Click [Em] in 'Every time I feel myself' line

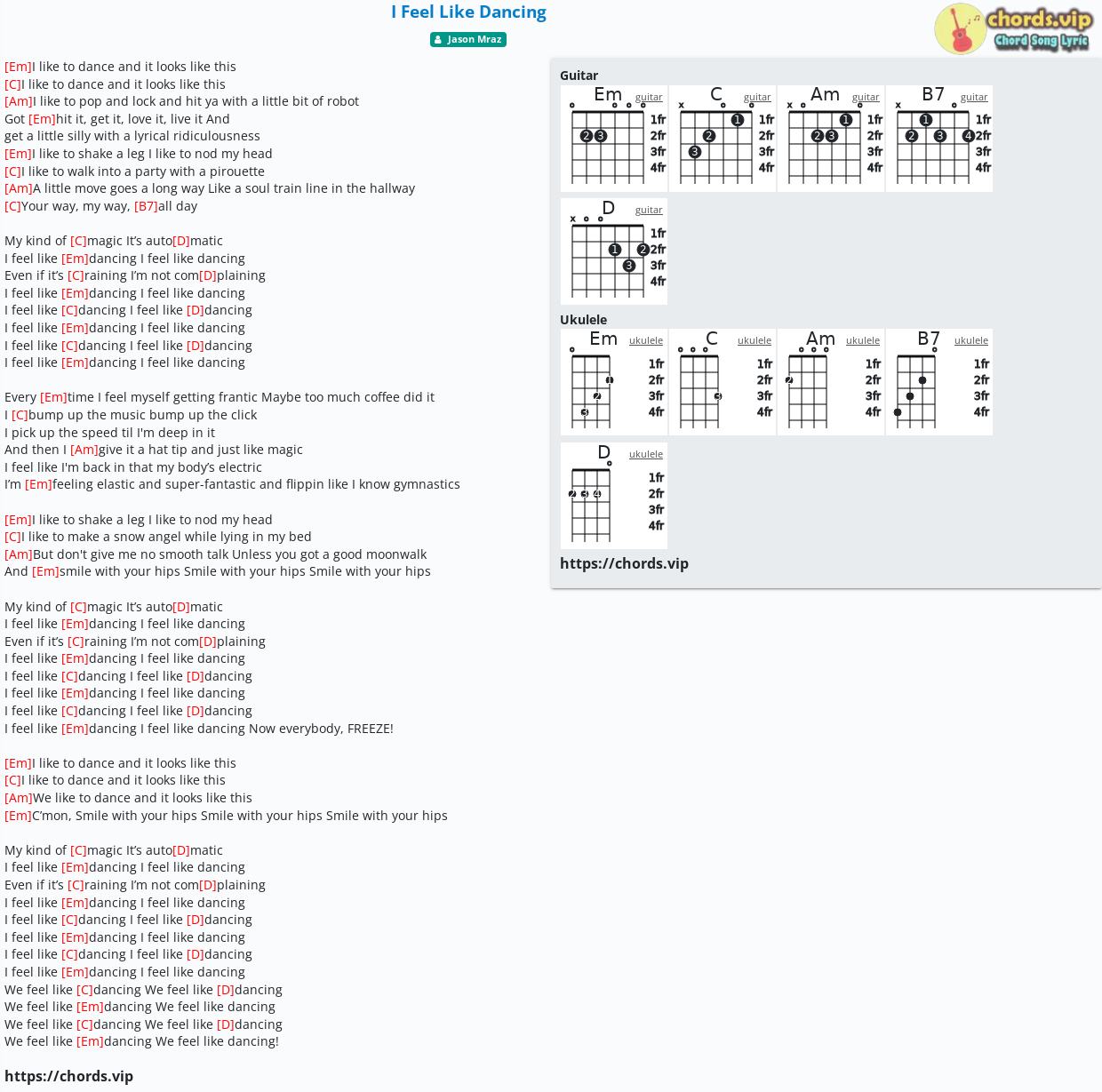click(x=53, y=397)
